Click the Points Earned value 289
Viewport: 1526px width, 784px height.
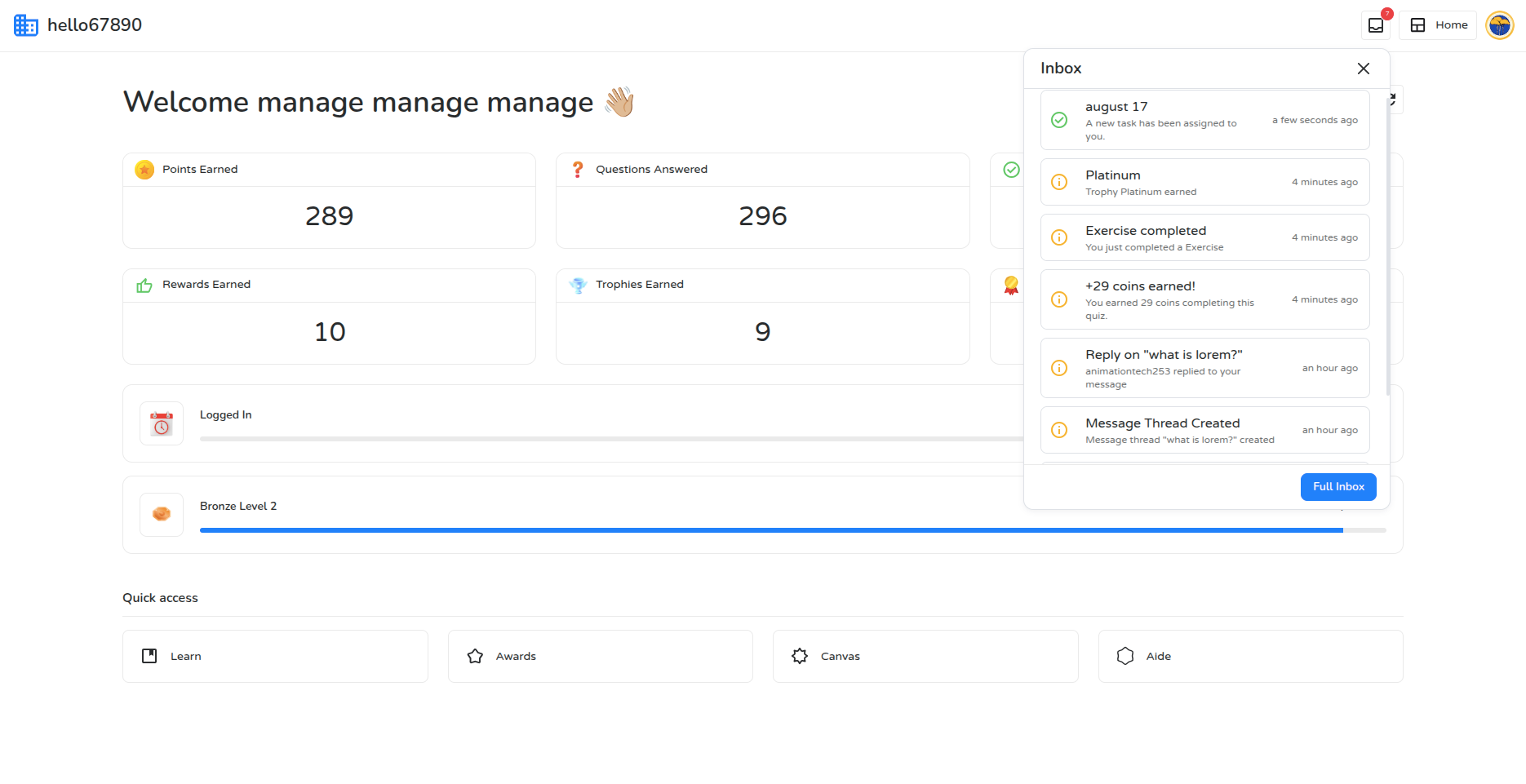pos(330,216)
